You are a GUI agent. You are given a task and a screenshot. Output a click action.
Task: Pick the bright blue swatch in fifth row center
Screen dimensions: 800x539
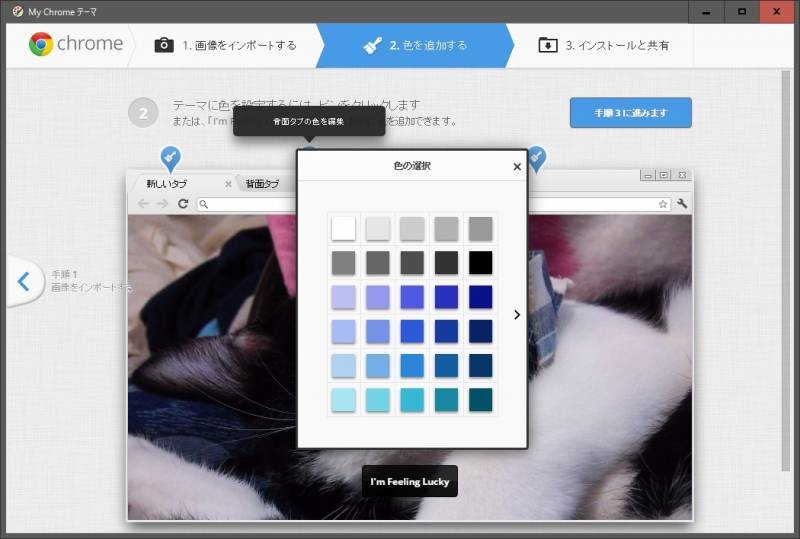412,365
